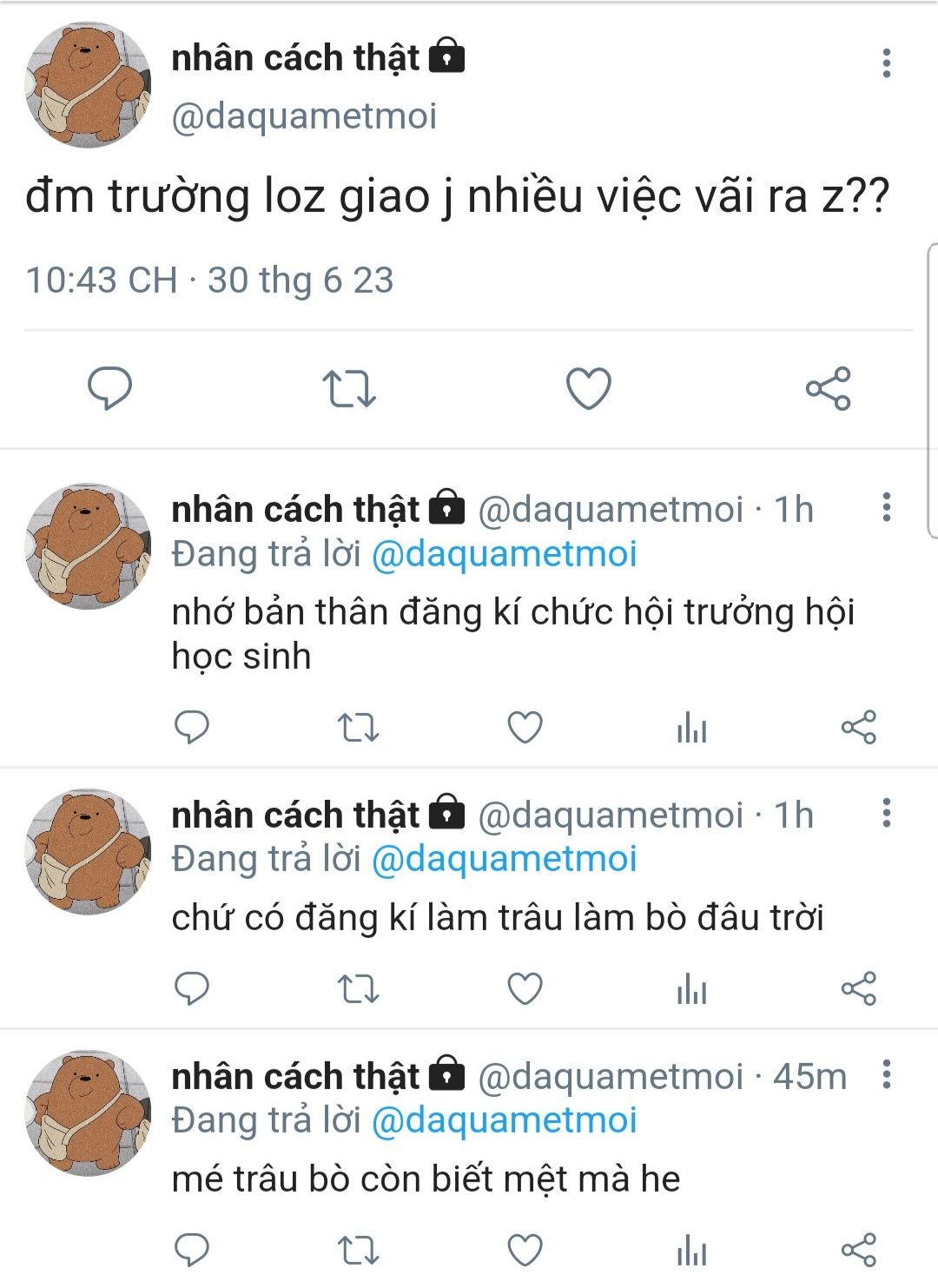Like the hội trưởng hội học sinh reply
This screenshot has width=938, height=1288.
click(x=525, y=727)
